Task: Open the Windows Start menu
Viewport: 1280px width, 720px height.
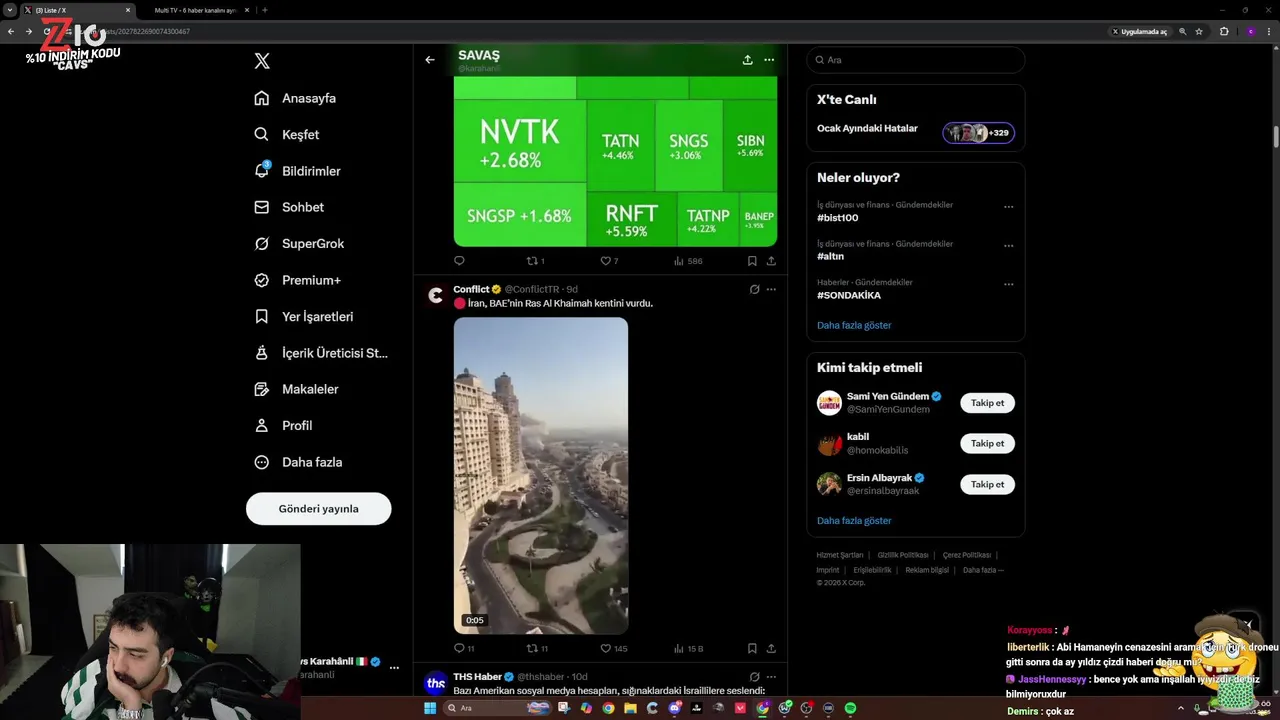Action: (x=430, y=708)
